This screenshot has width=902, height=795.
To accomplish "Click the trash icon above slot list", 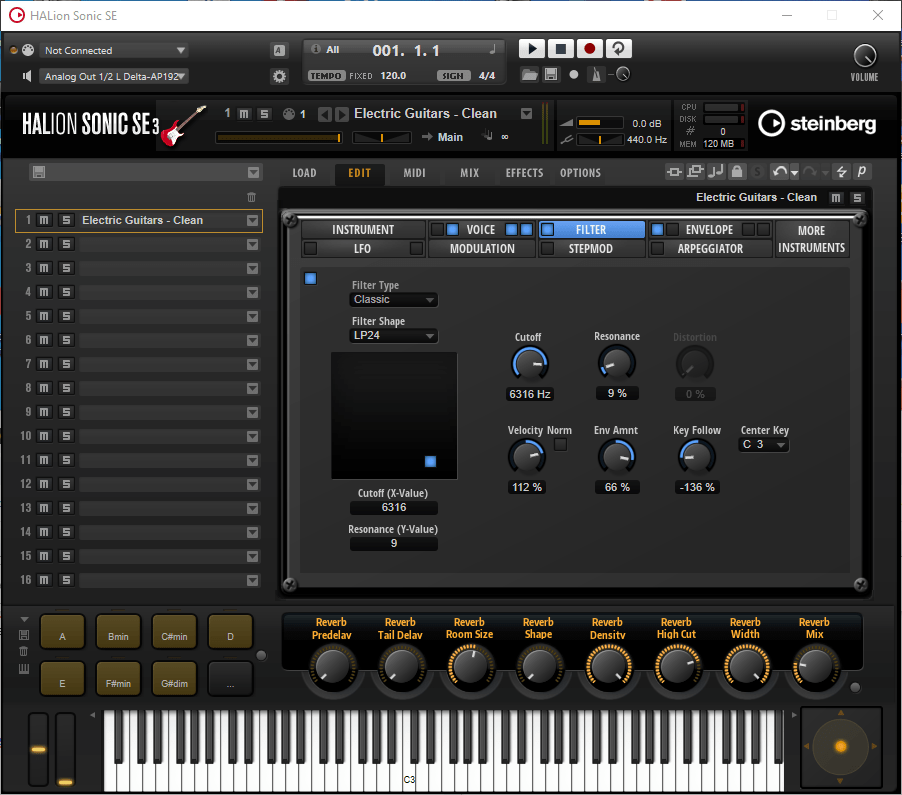I will pyautogui.click(x=251, y=197).
